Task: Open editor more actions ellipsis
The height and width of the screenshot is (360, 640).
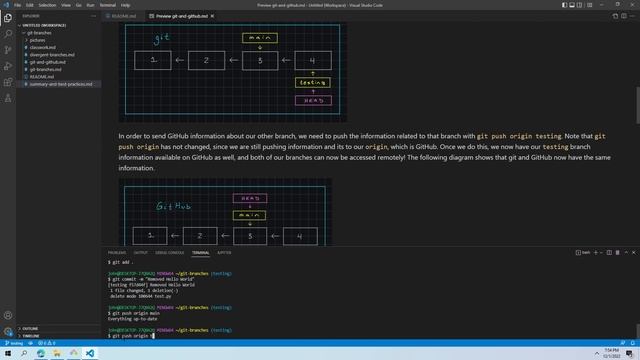Action: click(632, 16)
